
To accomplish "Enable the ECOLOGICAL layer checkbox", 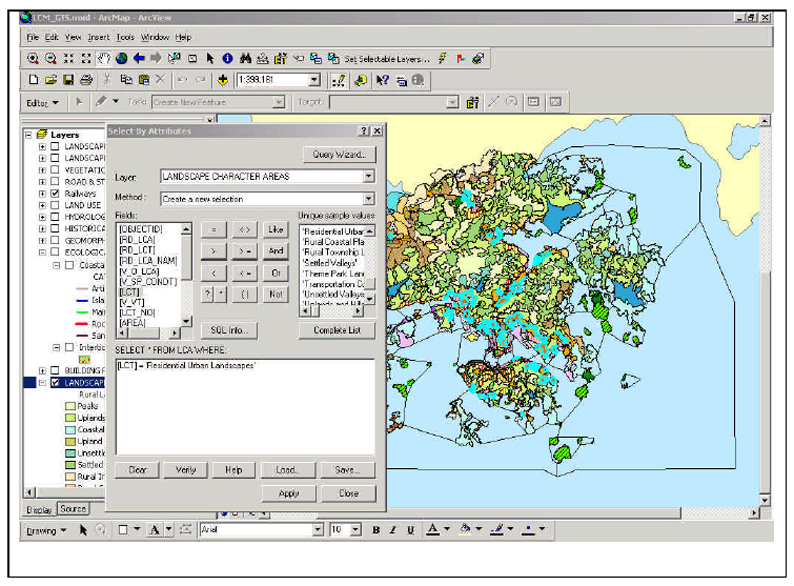I will pos(55,252).
